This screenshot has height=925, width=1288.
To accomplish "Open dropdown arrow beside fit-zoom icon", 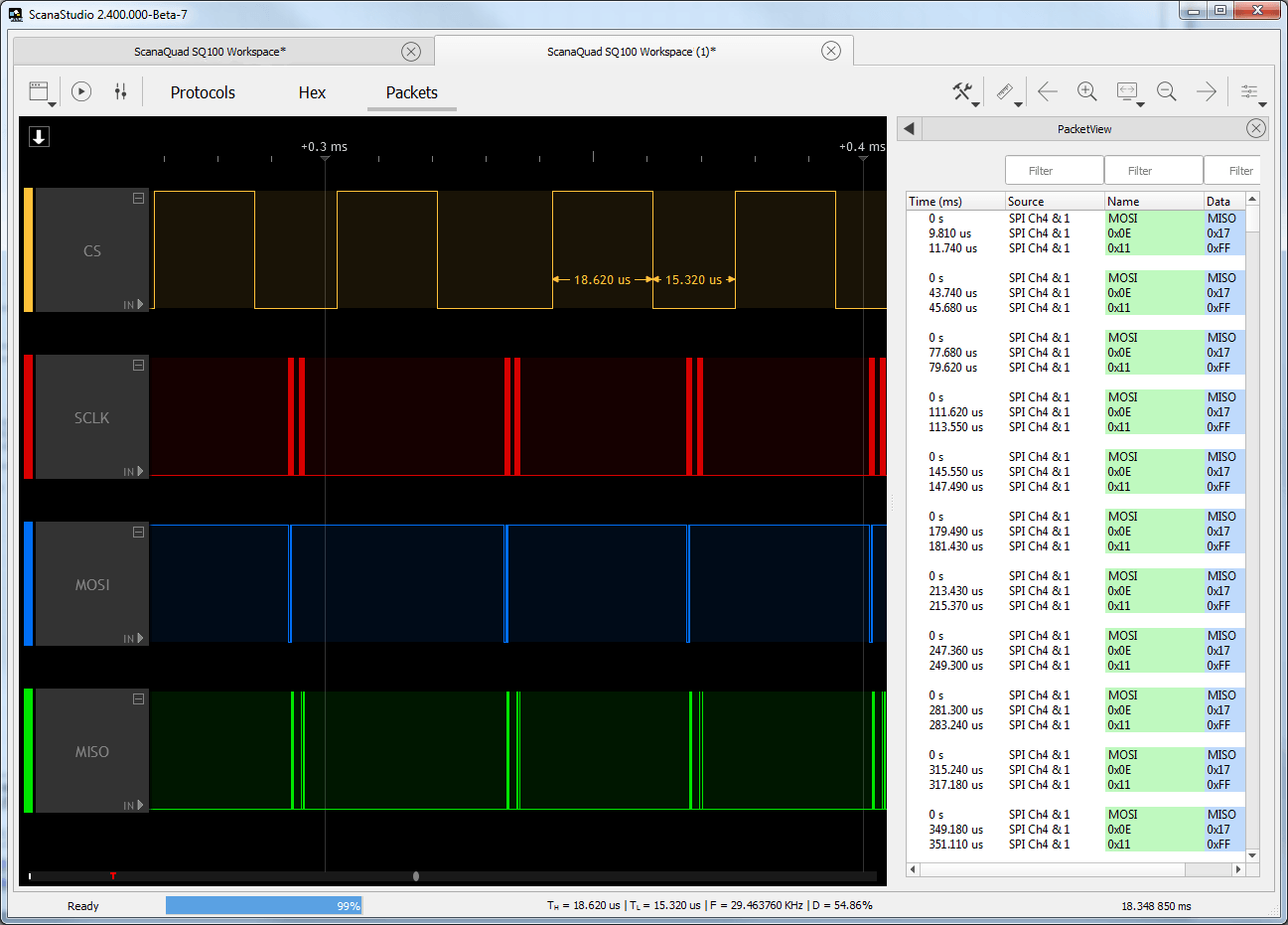I will tap(1141, 104).
